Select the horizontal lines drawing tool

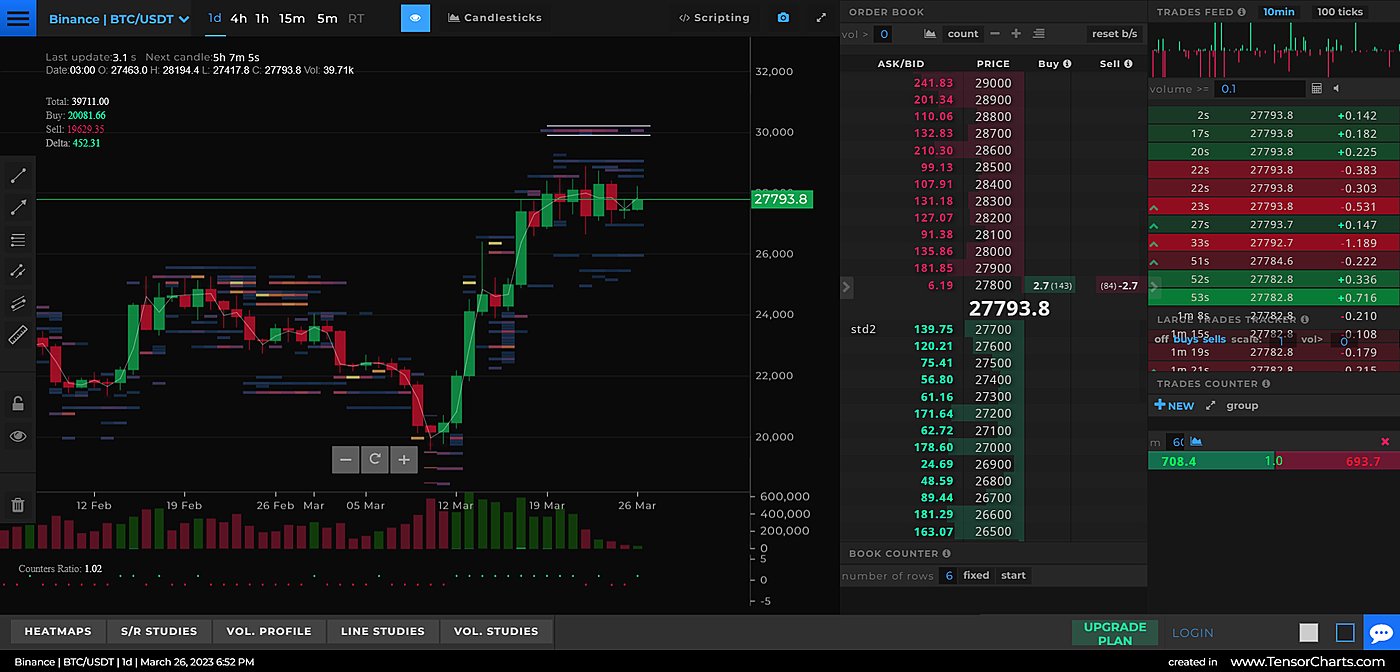(x=18, y=240)
